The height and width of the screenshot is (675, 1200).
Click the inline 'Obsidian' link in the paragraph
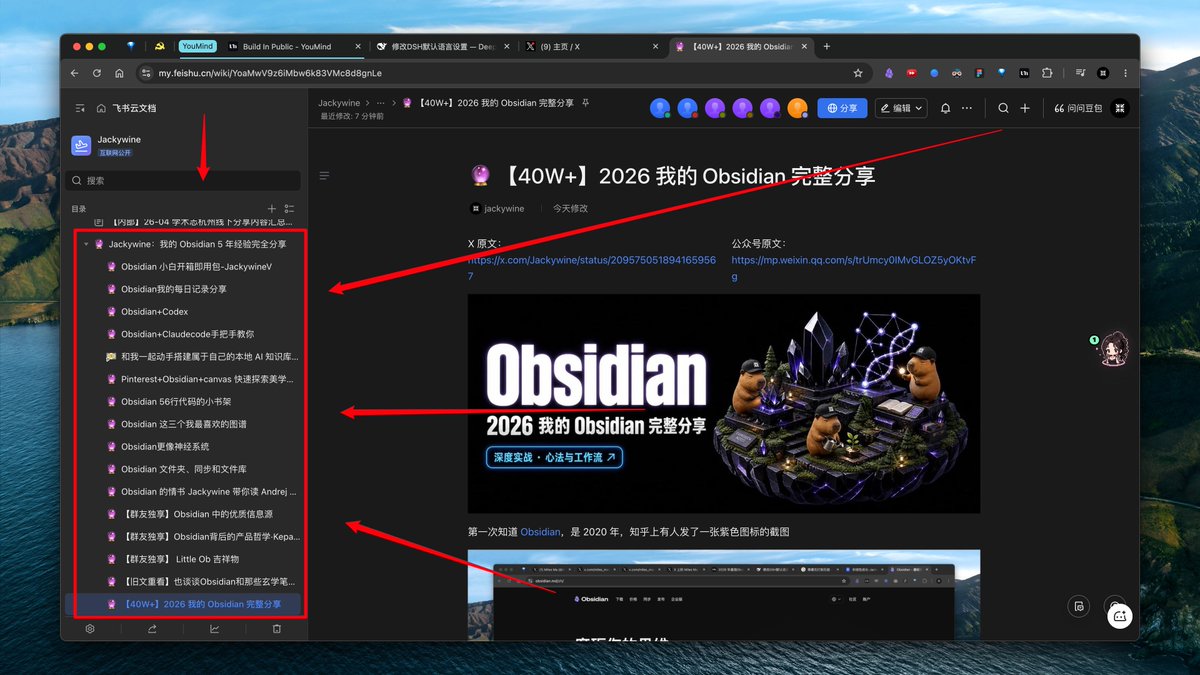point(540,532)
